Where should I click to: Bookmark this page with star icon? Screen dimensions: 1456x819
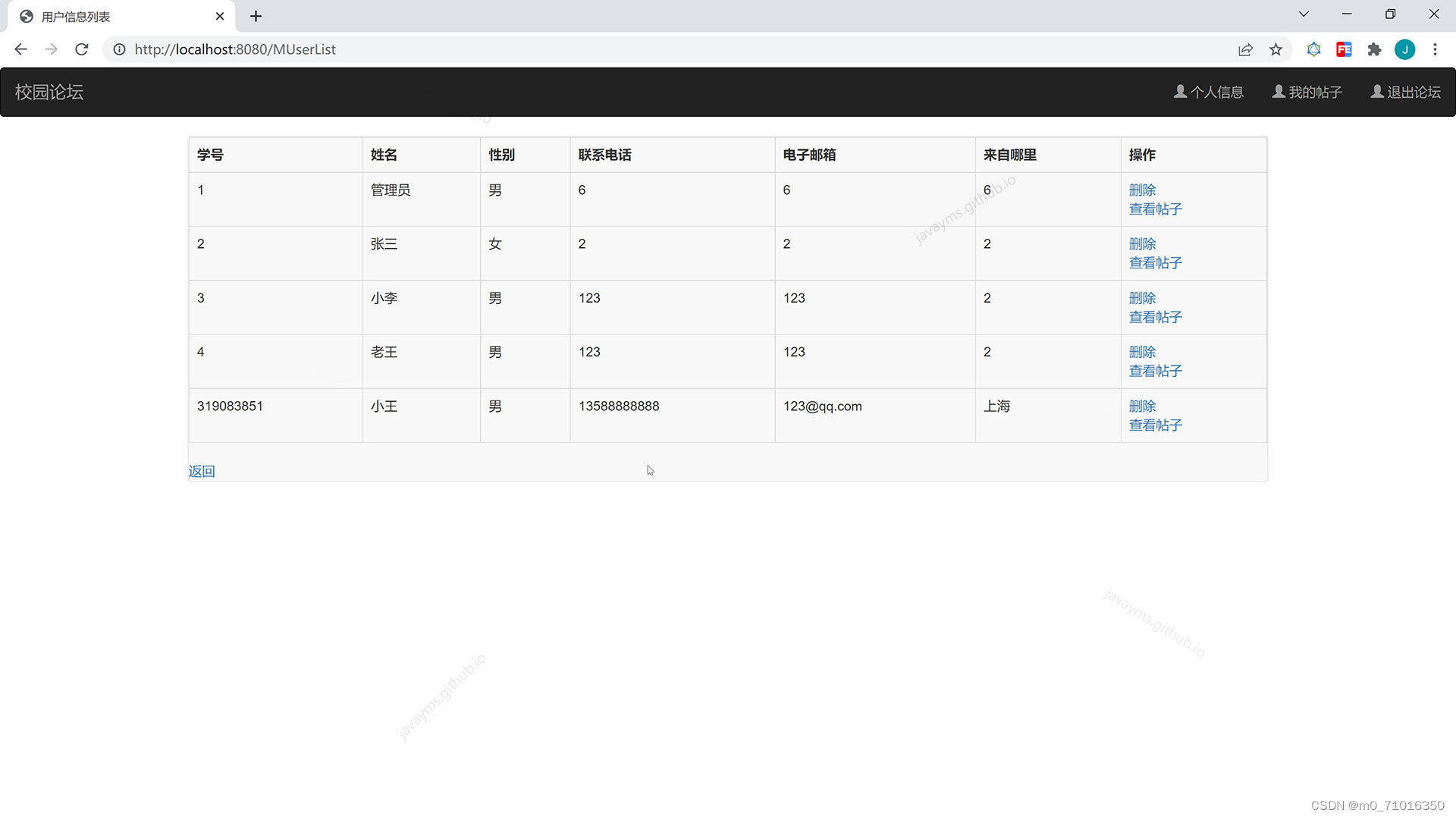point(1276,49)
